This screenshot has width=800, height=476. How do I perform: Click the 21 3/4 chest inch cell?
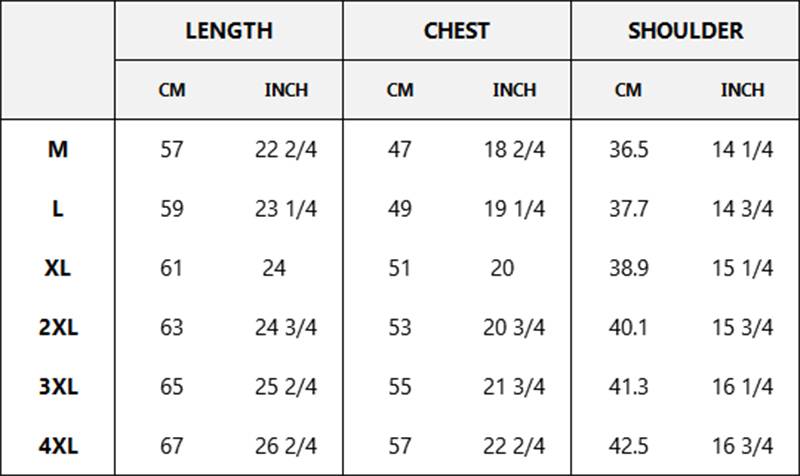click(x=514, y=386)
